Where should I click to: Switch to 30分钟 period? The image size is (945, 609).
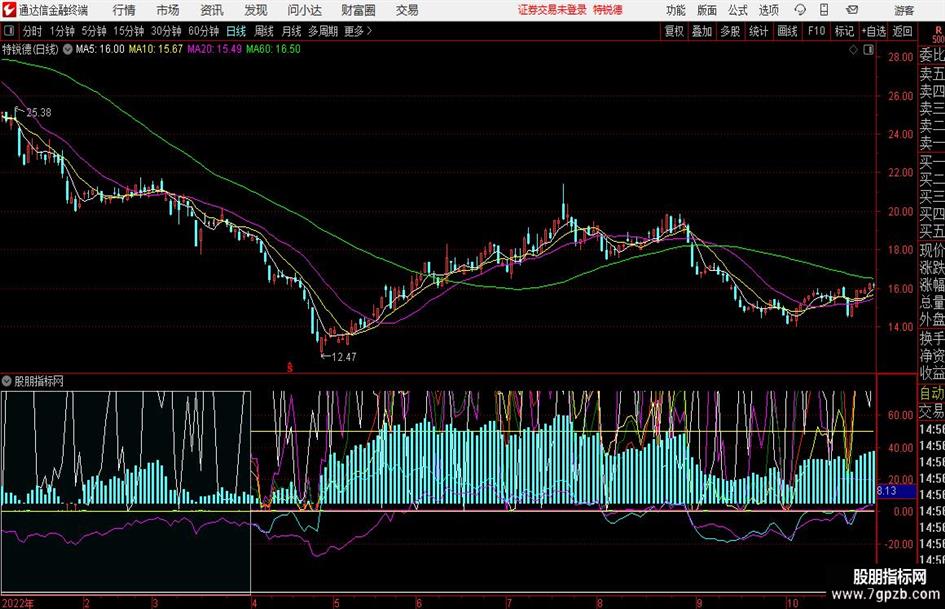click(166, 31)
